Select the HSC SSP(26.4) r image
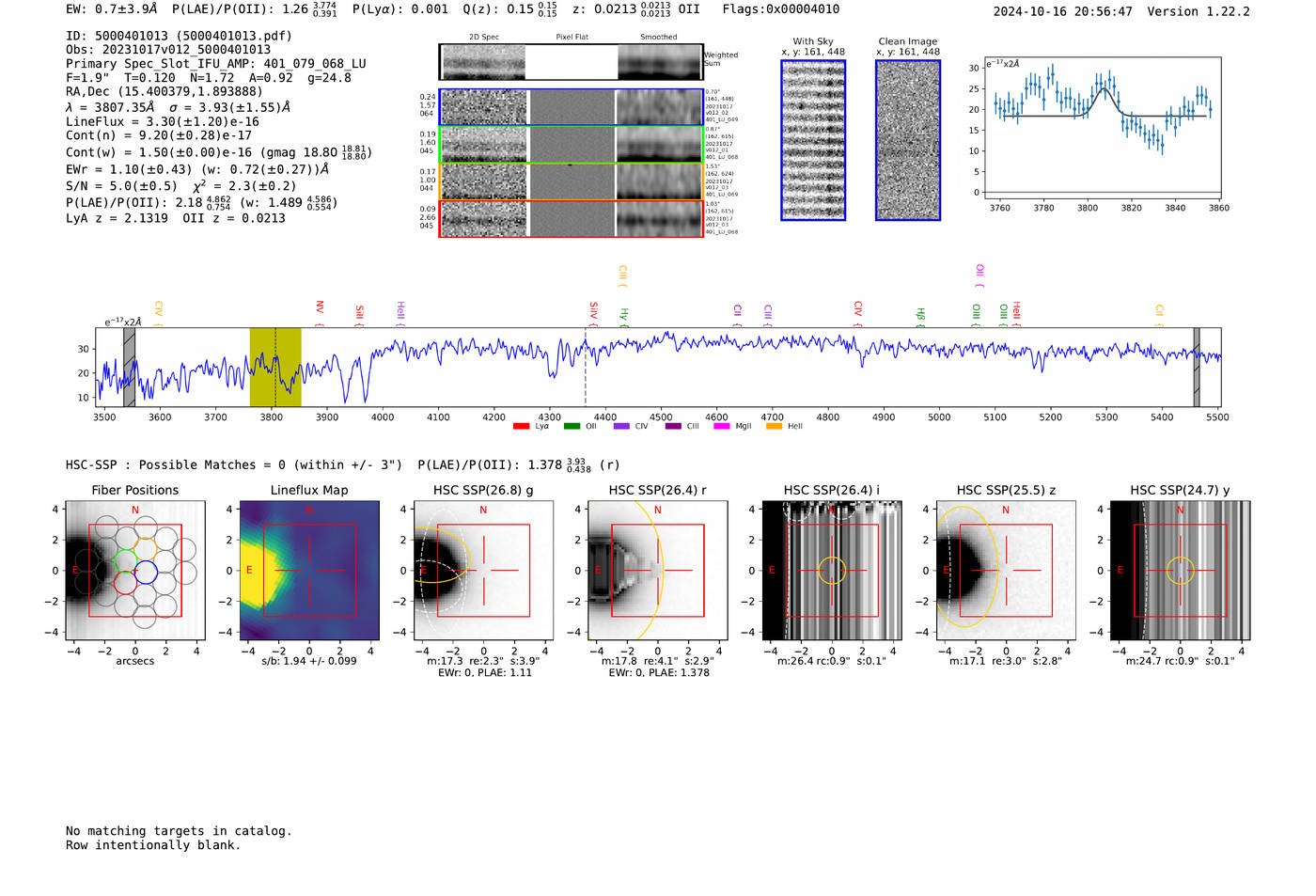 (x=658, y=571)
